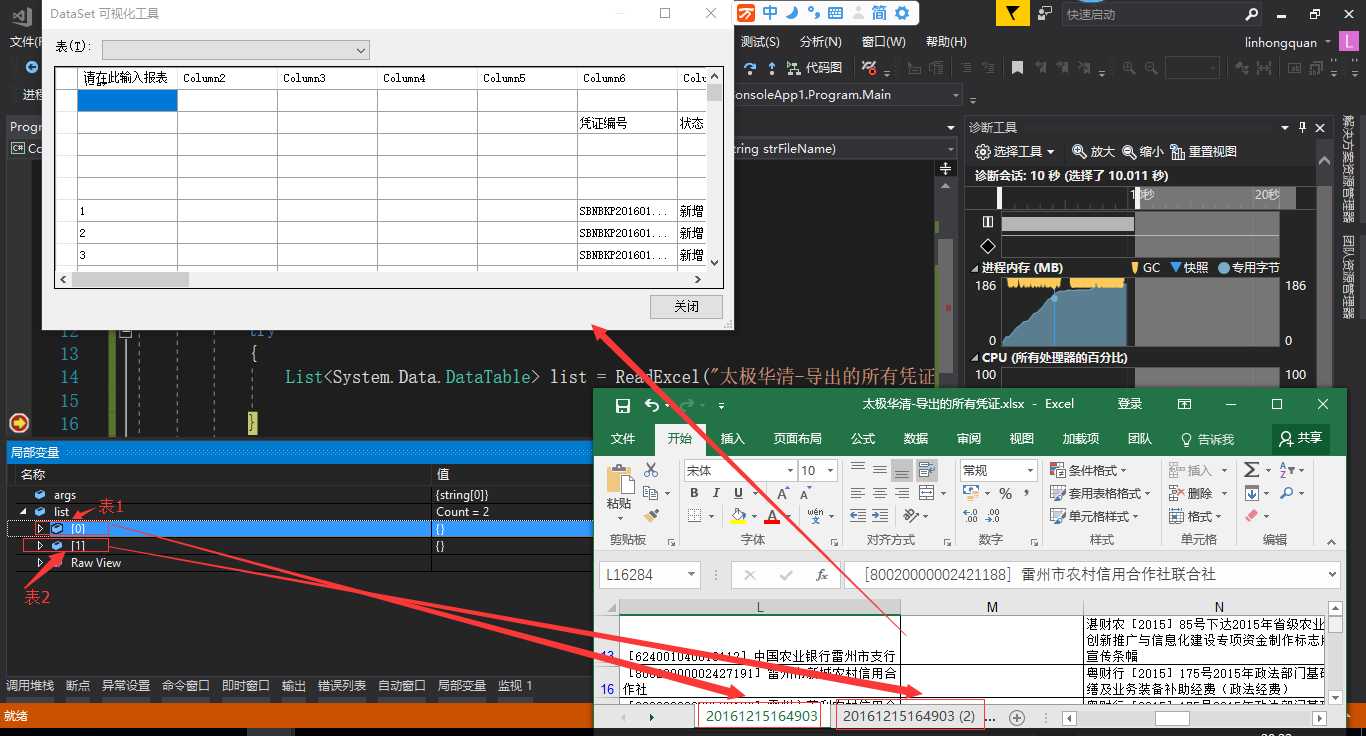This screenshot has height=736, width=1366.
Task: Select Column2 header in DataSet grid
Action: point(228,78)
